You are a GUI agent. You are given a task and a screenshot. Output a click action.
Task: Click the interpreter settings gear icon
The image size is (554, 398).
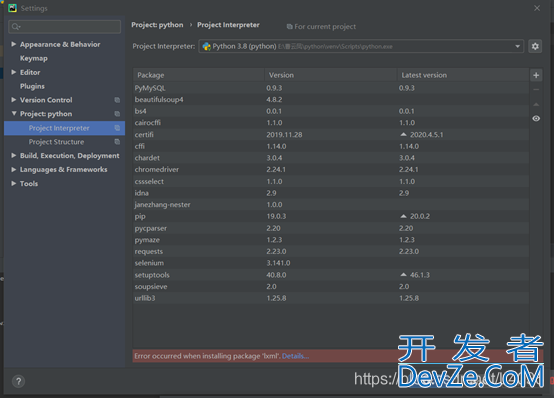tap(535, 46)
